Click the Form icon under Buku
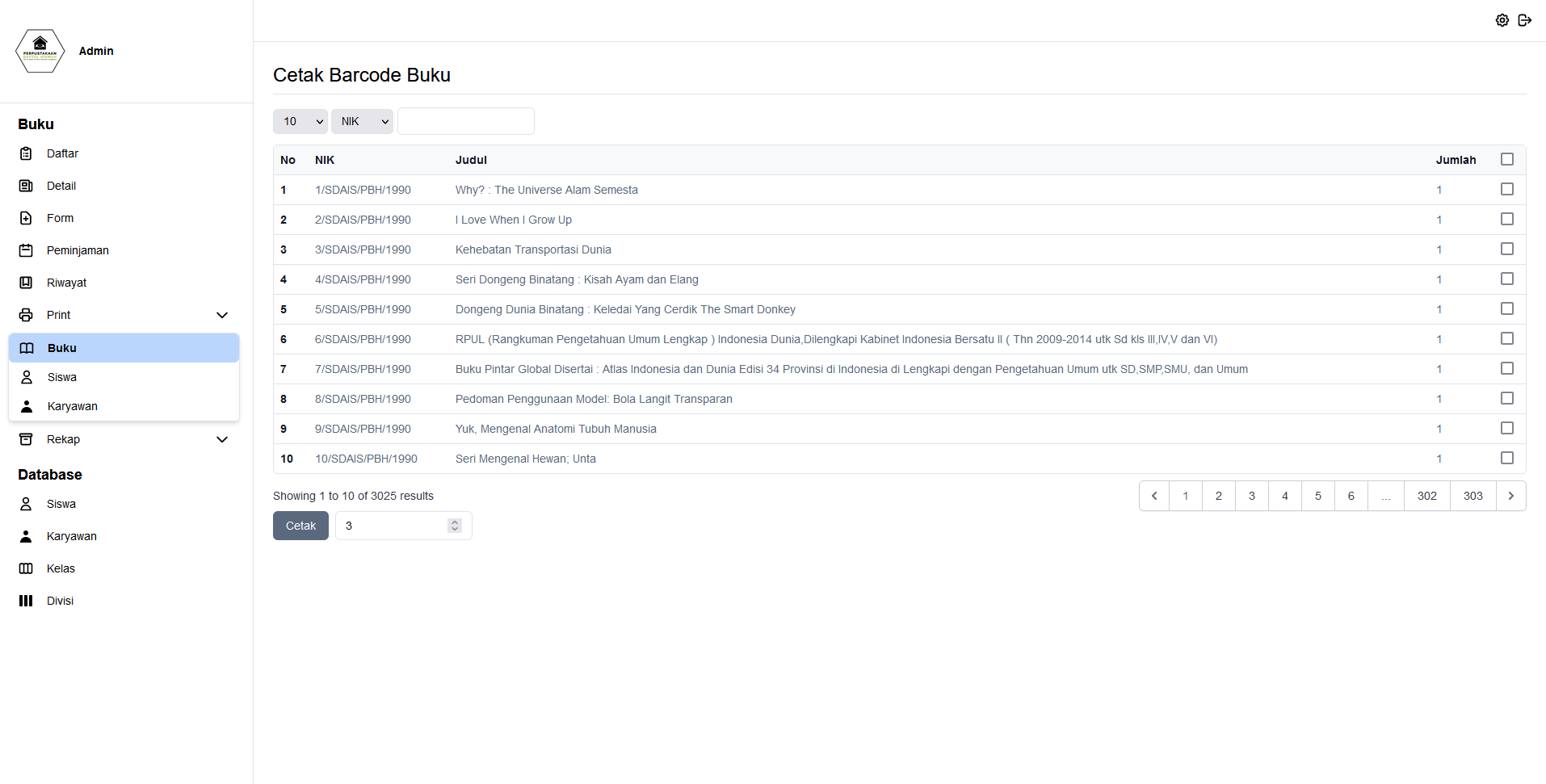Viewport: 1546px width, 784px height. pos(27,218)
